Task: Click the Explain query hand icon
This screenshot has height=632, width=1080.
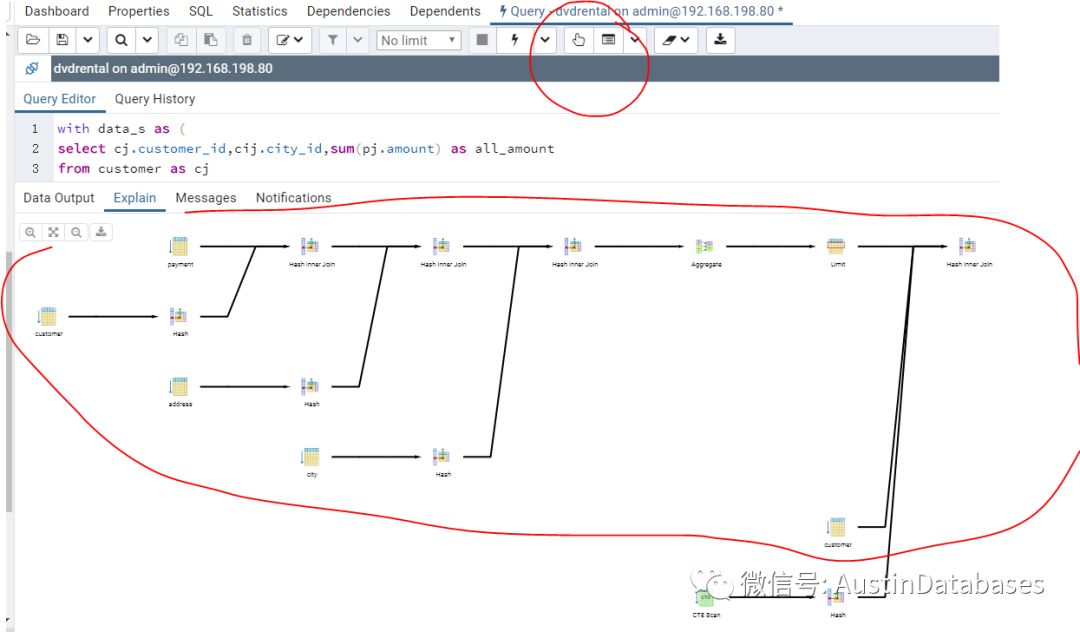Action: pos(578,40)
